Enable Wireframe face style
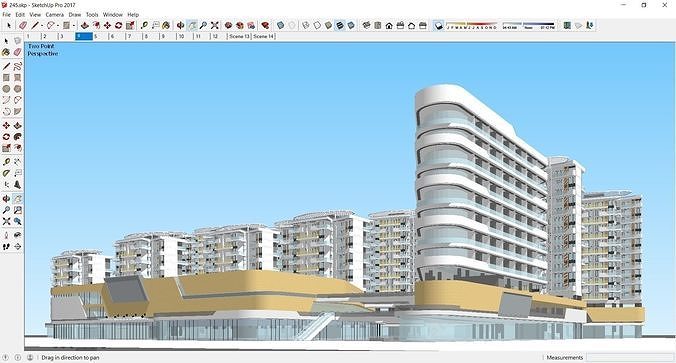This screenshot has width=676, height=363. 306,26
